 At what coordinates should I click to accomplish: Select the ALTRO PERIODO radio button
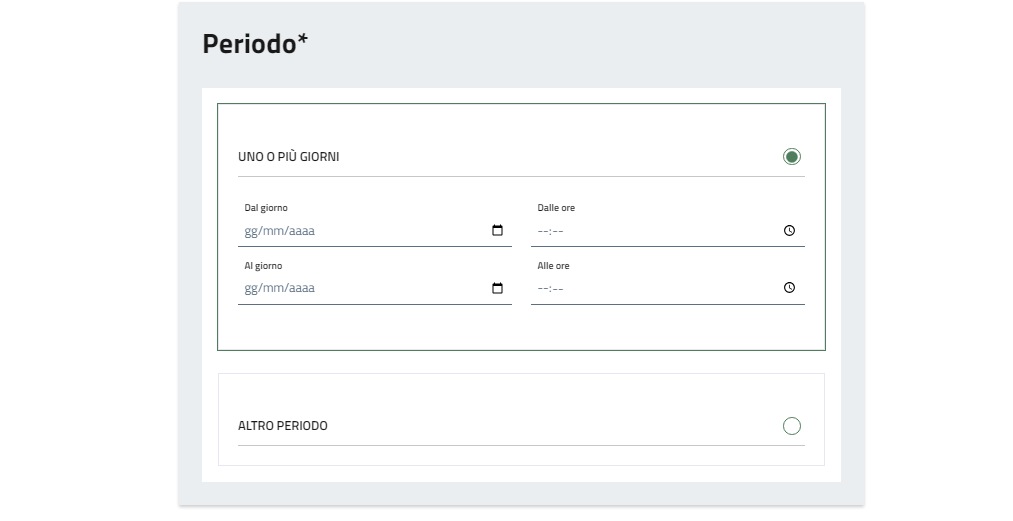pyautogui.click(x=792, y=426)
